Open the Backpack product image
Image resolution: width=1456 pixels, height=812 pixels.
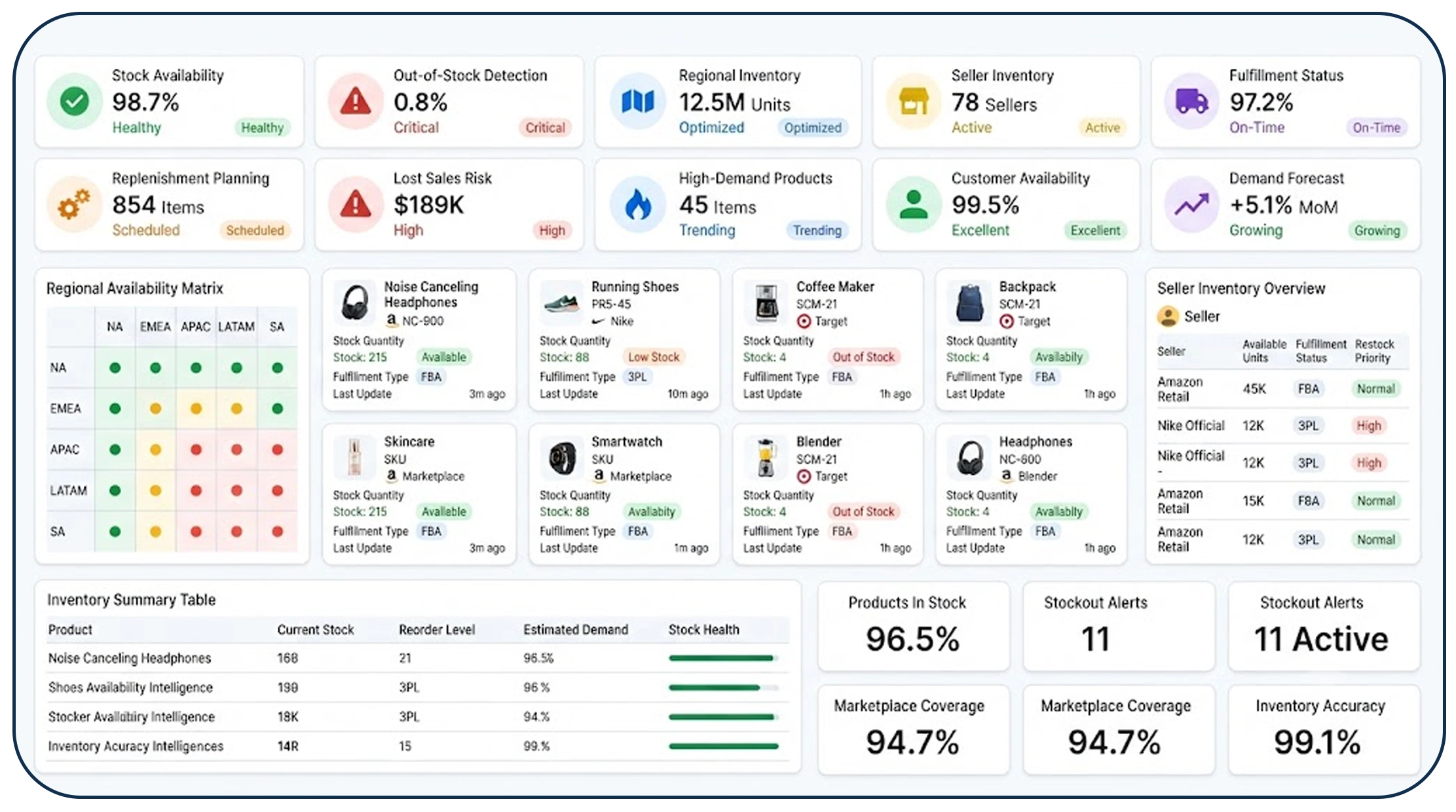tap(969, 303)
